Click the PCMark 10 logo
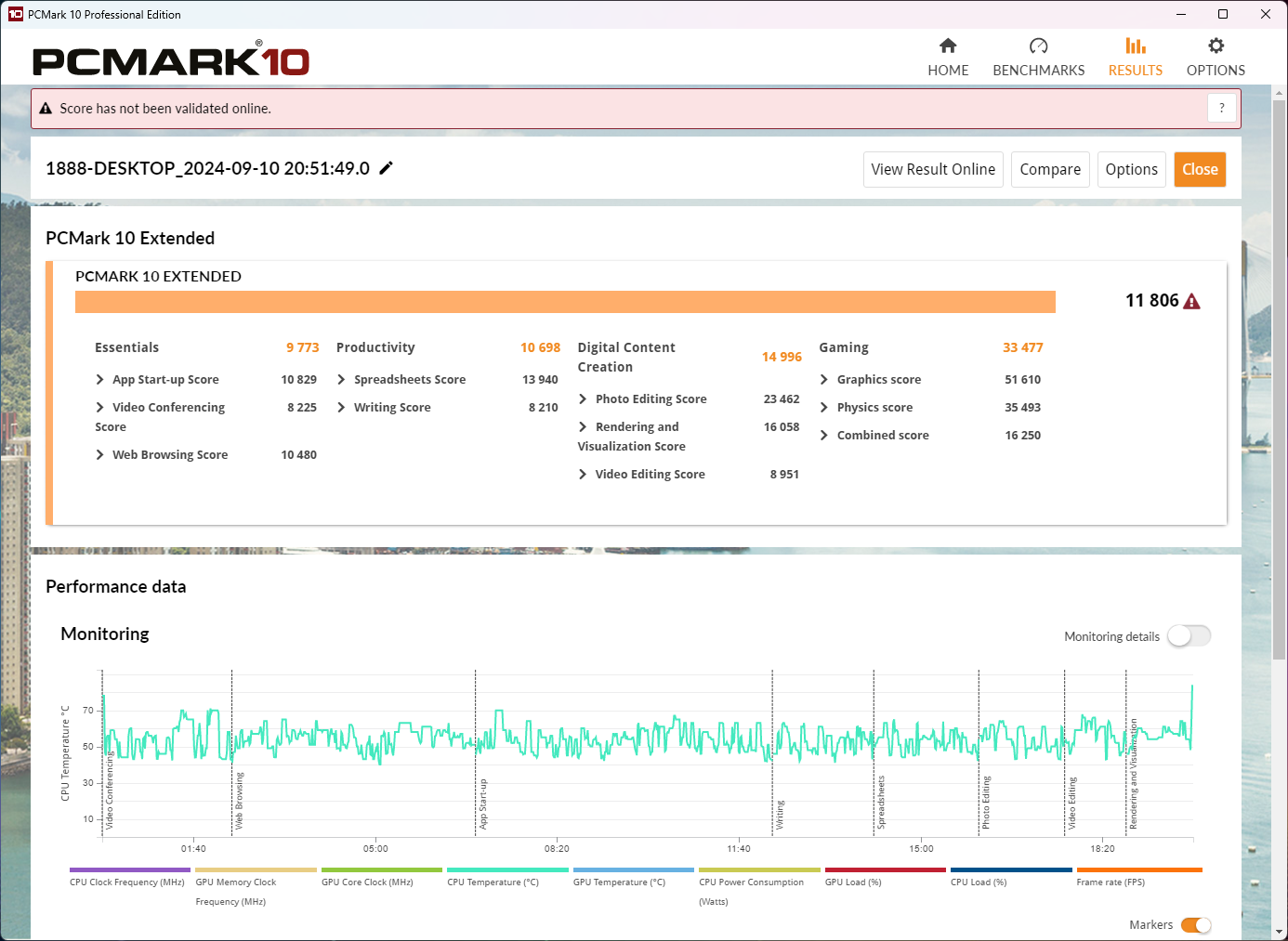The width and height of the screenshot is (1288, 941). coord(171,59)
